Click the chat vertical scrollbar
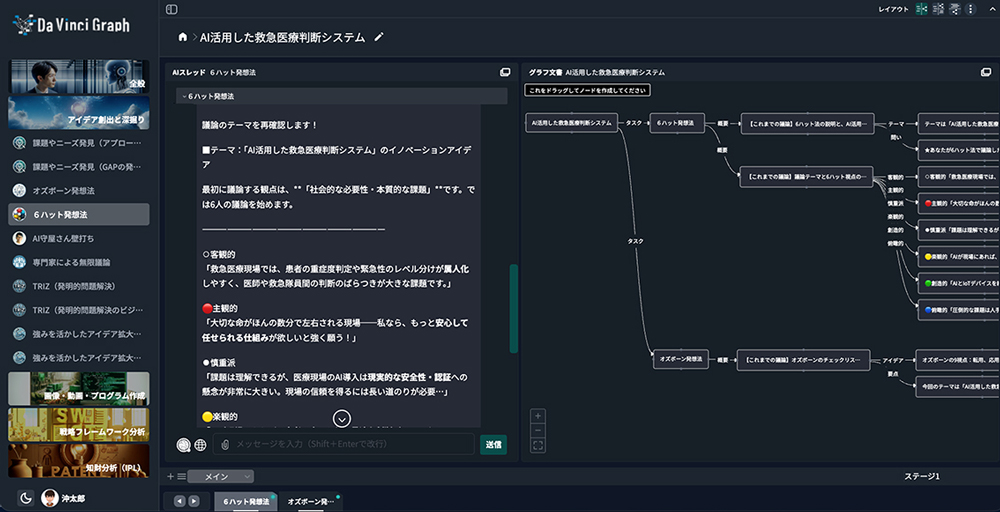 (x=514, y=308)
